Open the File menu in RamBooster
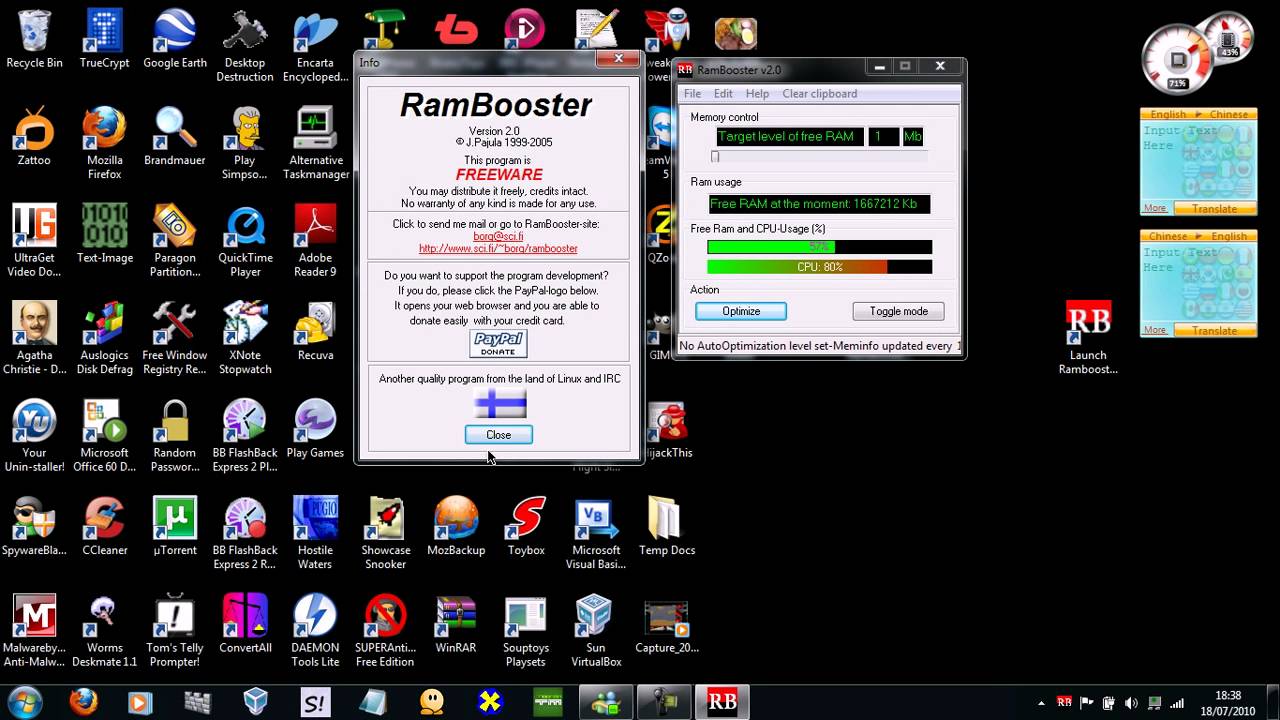This screenshot has width=1280, height=720. [692, 93]
